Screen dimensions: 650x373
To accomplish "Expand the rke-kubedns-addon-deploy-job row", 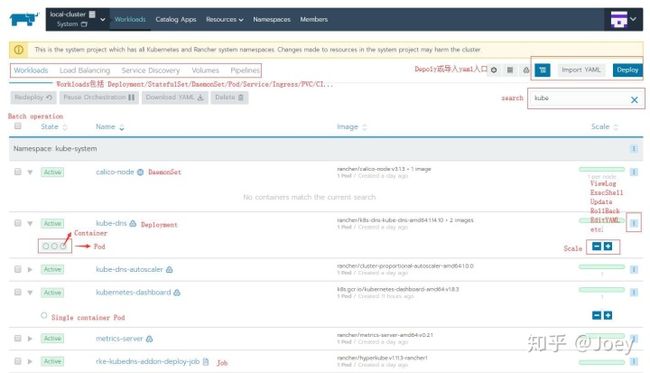I will [30, 361].
